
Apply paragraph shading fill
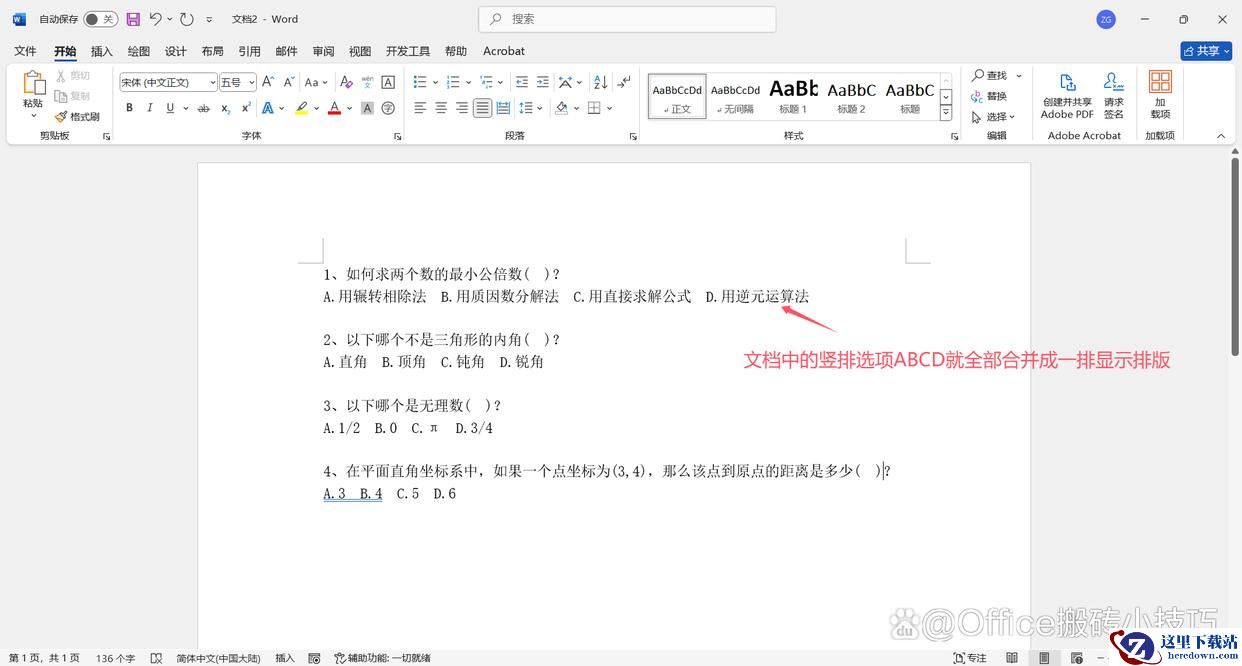click(562, 108)
